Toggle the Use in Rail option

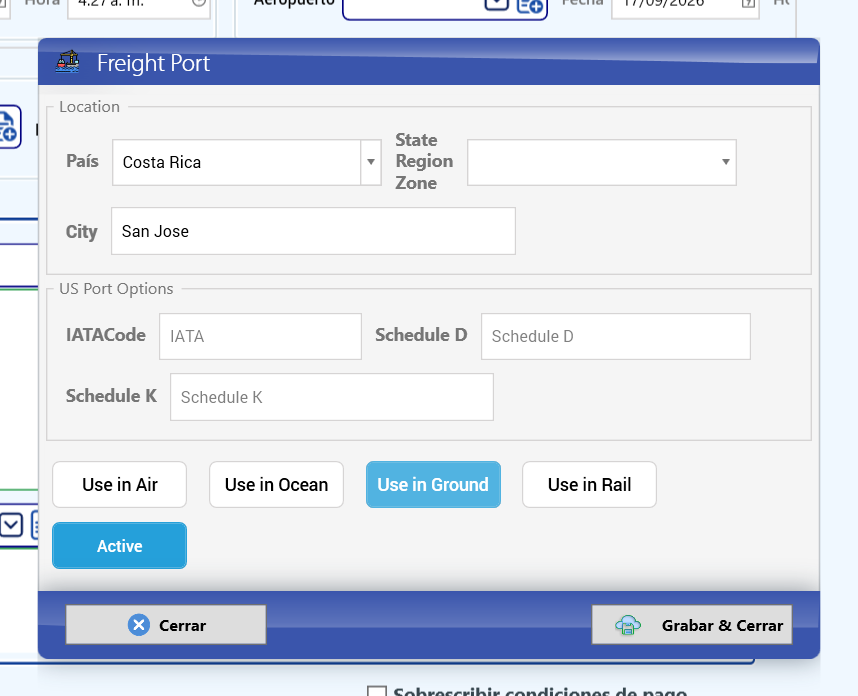tap(589, 485)
